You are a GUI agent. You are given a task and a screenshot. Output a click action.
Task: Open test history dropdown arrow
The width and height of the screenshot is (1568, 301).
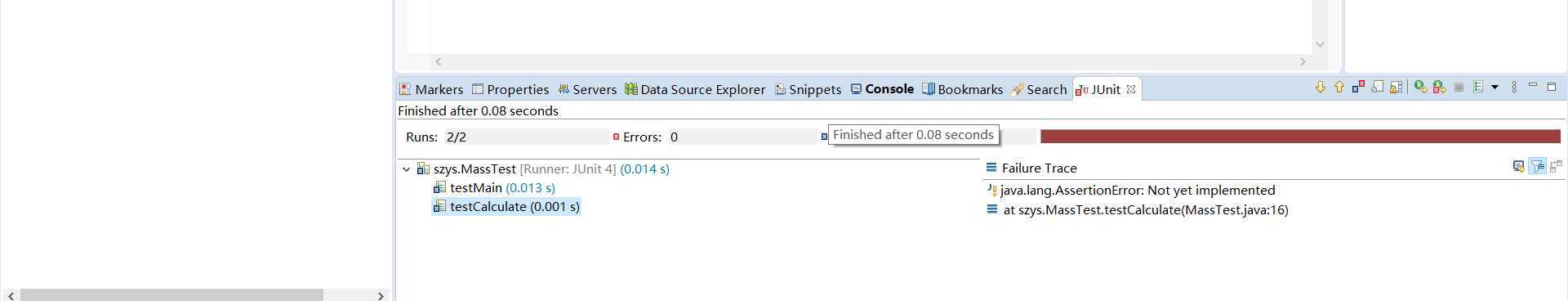[x=1494, y=88]
